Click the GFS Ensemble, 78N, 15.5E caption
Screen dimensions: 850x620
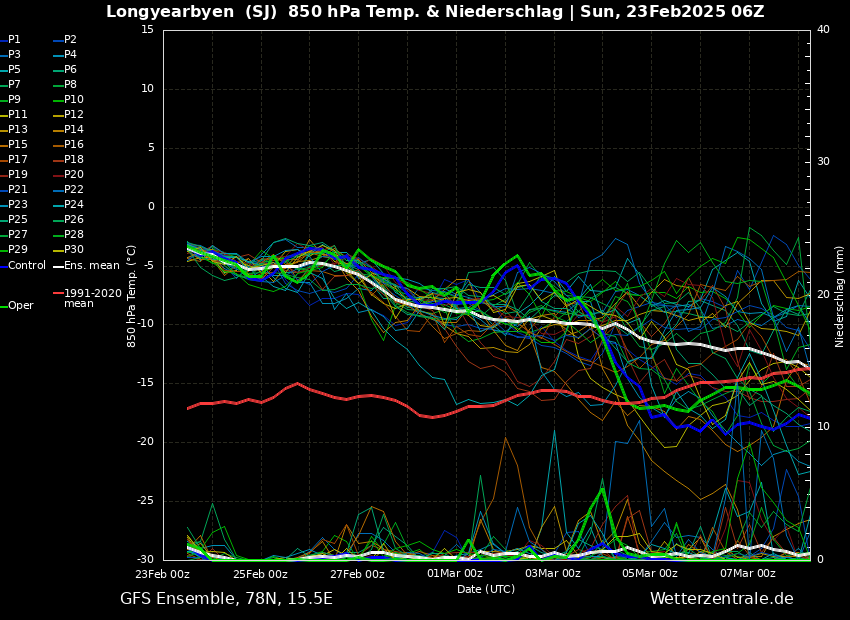pyautogui.click(x=226, y=599)
